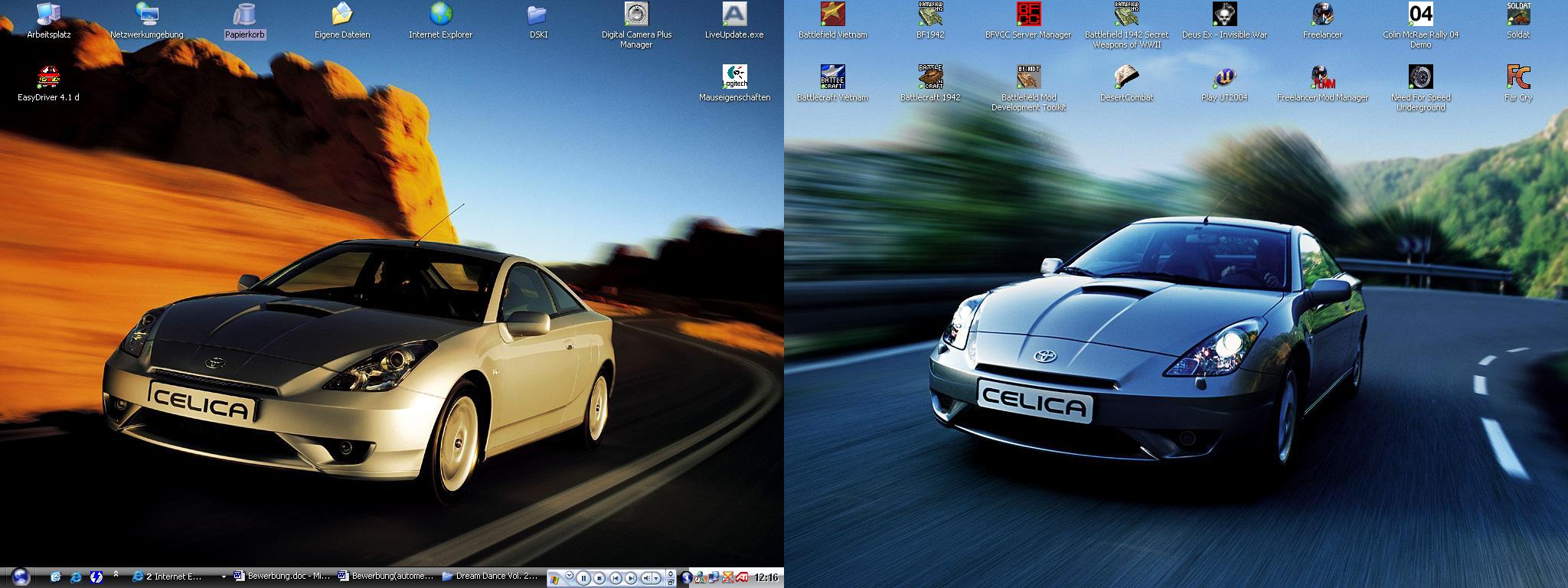Switch to Bewerbung.doc Word taskbar window
Viewport: 1568px width, 588px height.
283,577
